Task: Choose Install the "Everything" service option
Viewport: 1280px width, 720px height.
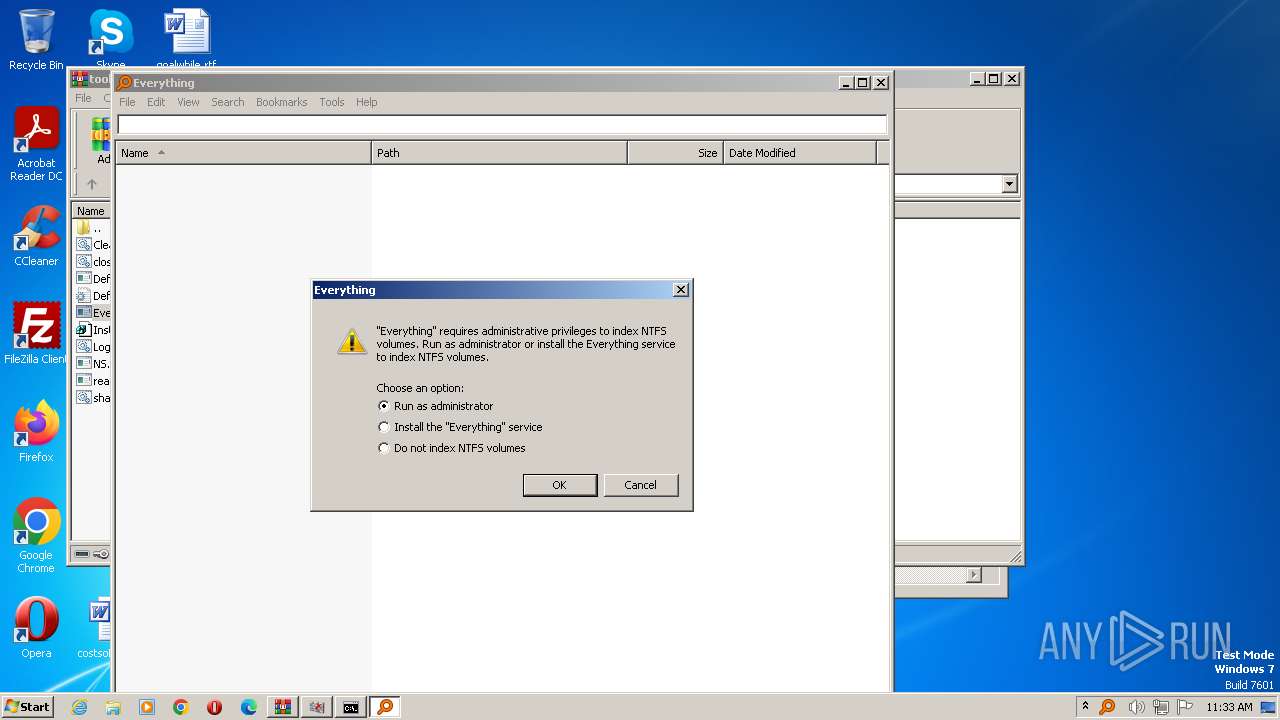Action: point(459,427)
